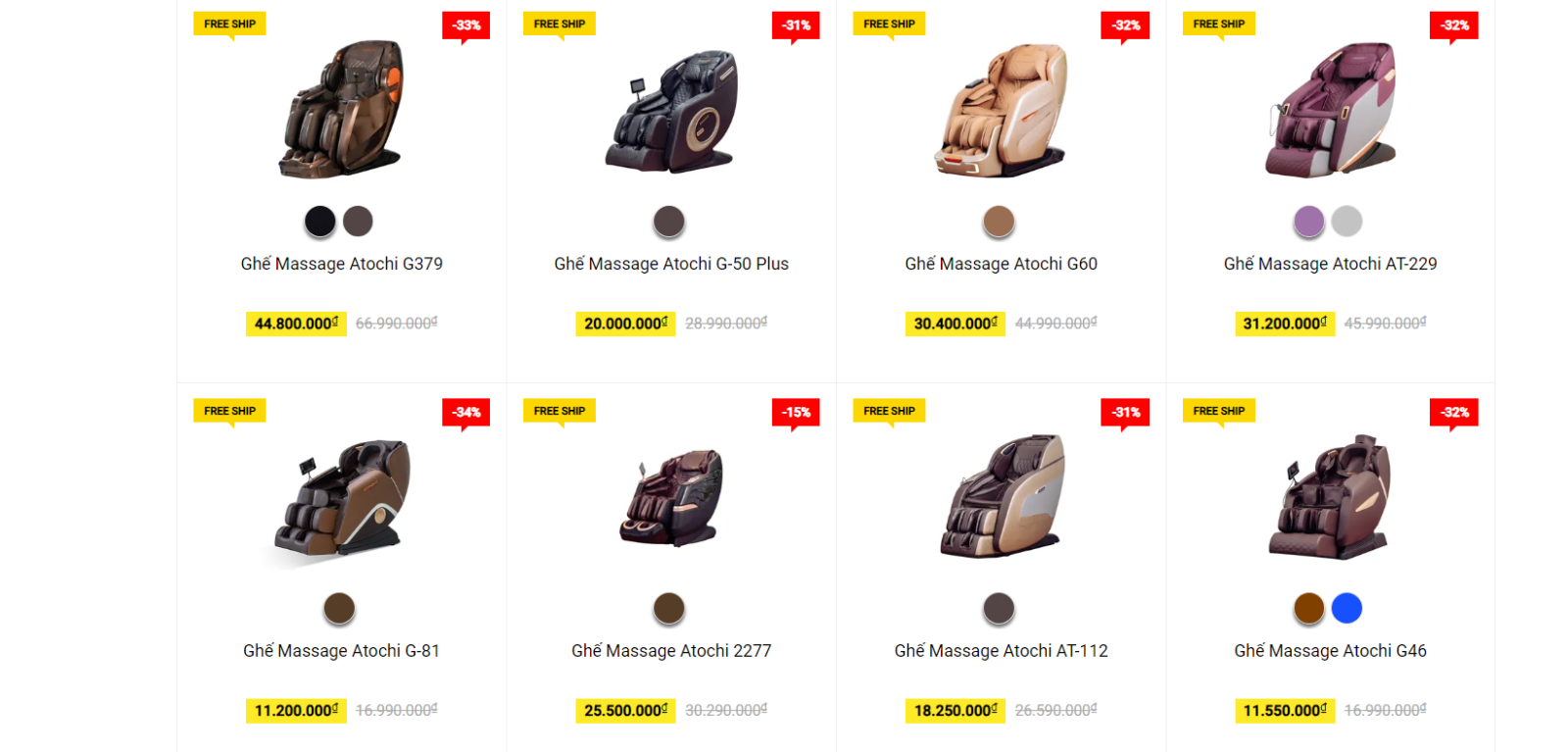The image size is (1568, 752).
Task: Click the Atochi G46 chair thumbnail
Action: [1330, 496]
